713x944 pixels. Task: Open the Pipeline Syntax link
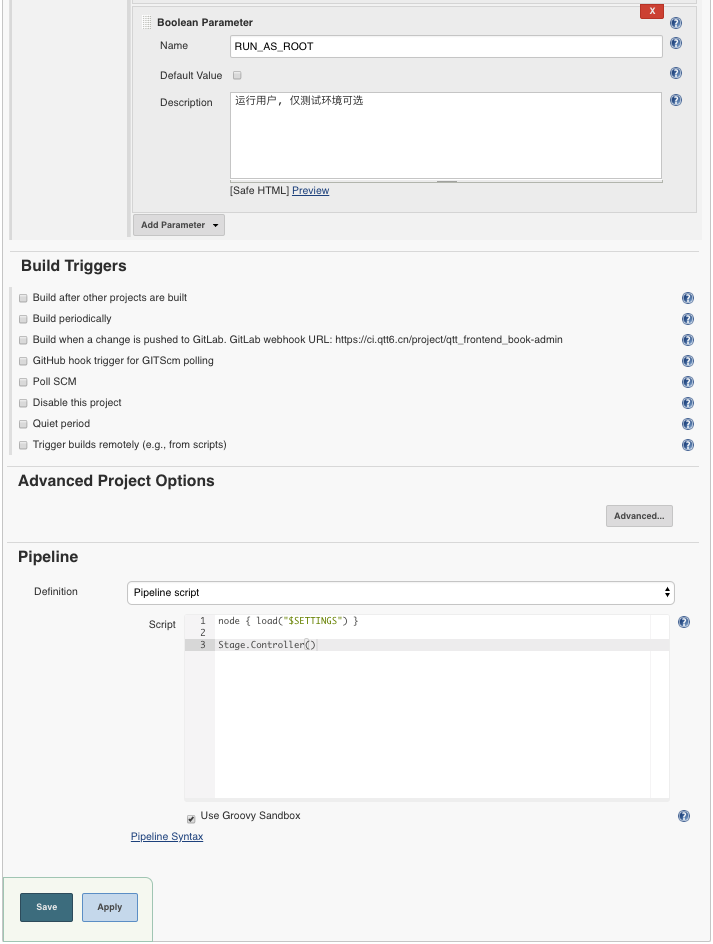coord(167,837)
